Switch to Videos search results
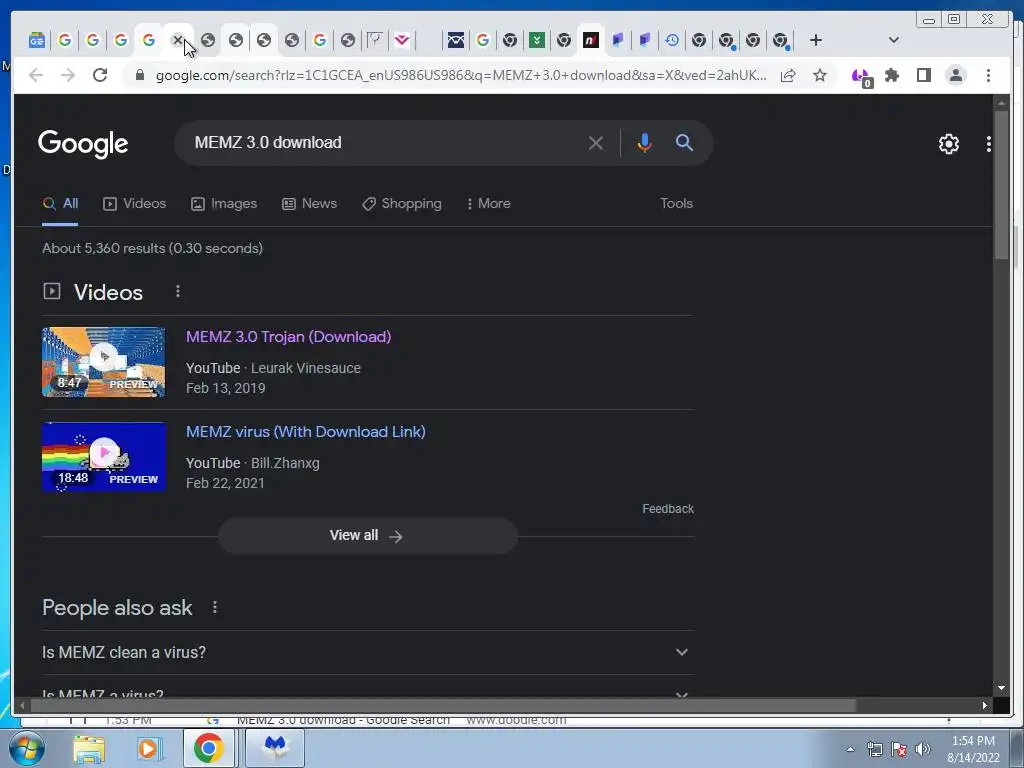 135,204
